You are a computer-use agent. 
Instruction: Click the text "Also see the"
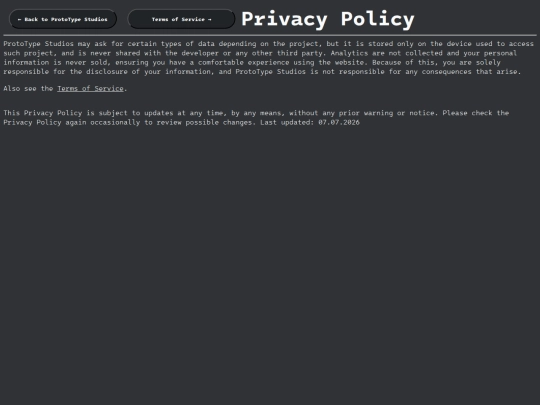[28, 89]
